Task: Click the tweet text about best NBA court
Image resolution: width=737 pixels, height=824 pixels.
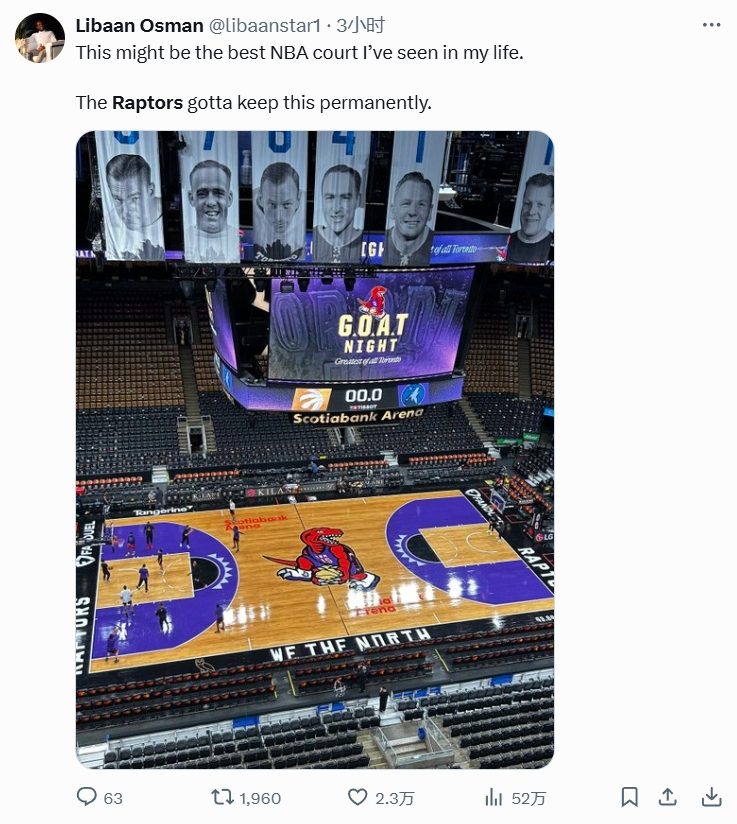Action: (x=300, y=53)
